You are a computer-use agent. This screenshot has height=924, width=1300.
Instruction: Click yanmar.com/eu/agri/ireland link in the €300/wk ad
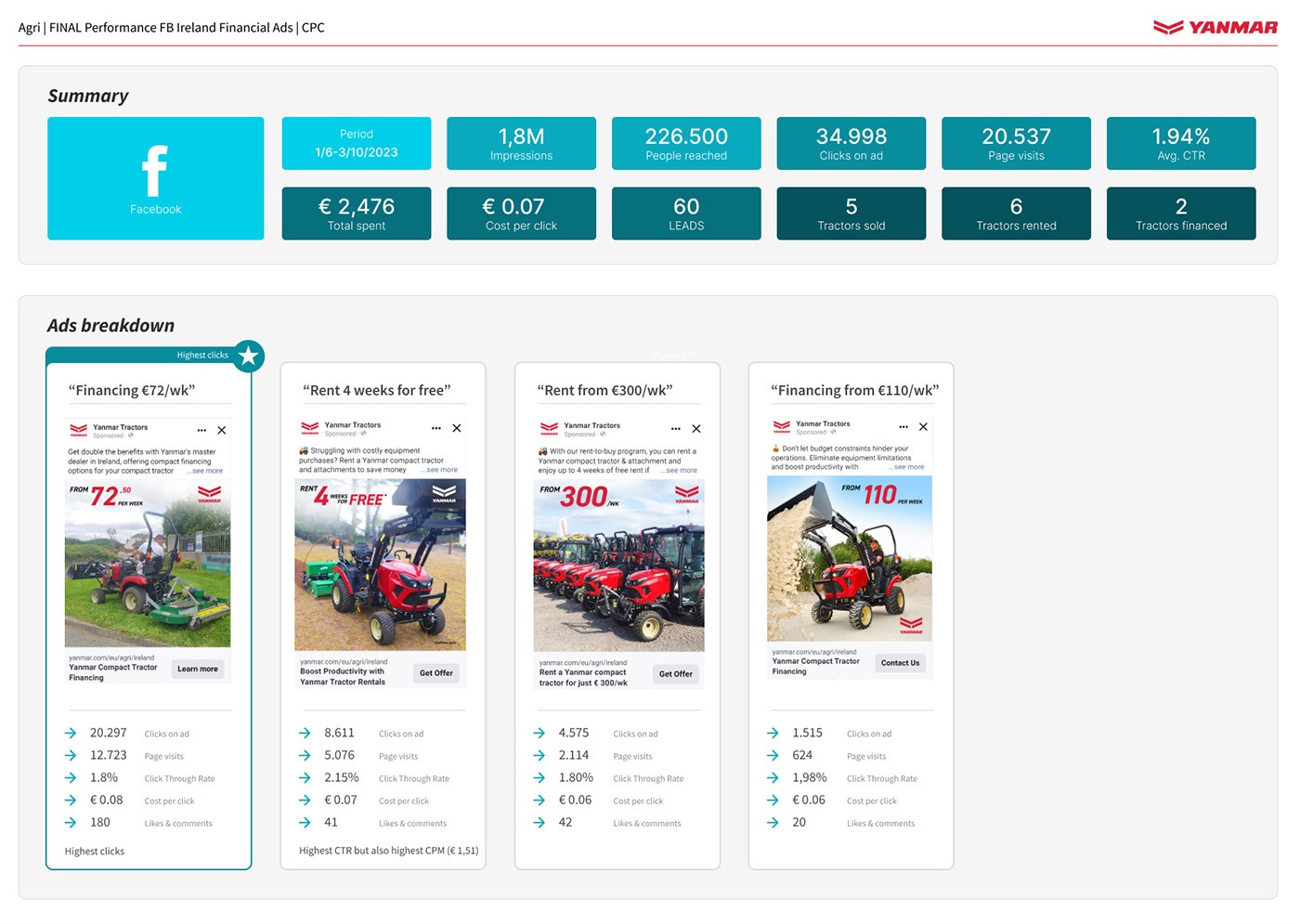tap(583, 663)
